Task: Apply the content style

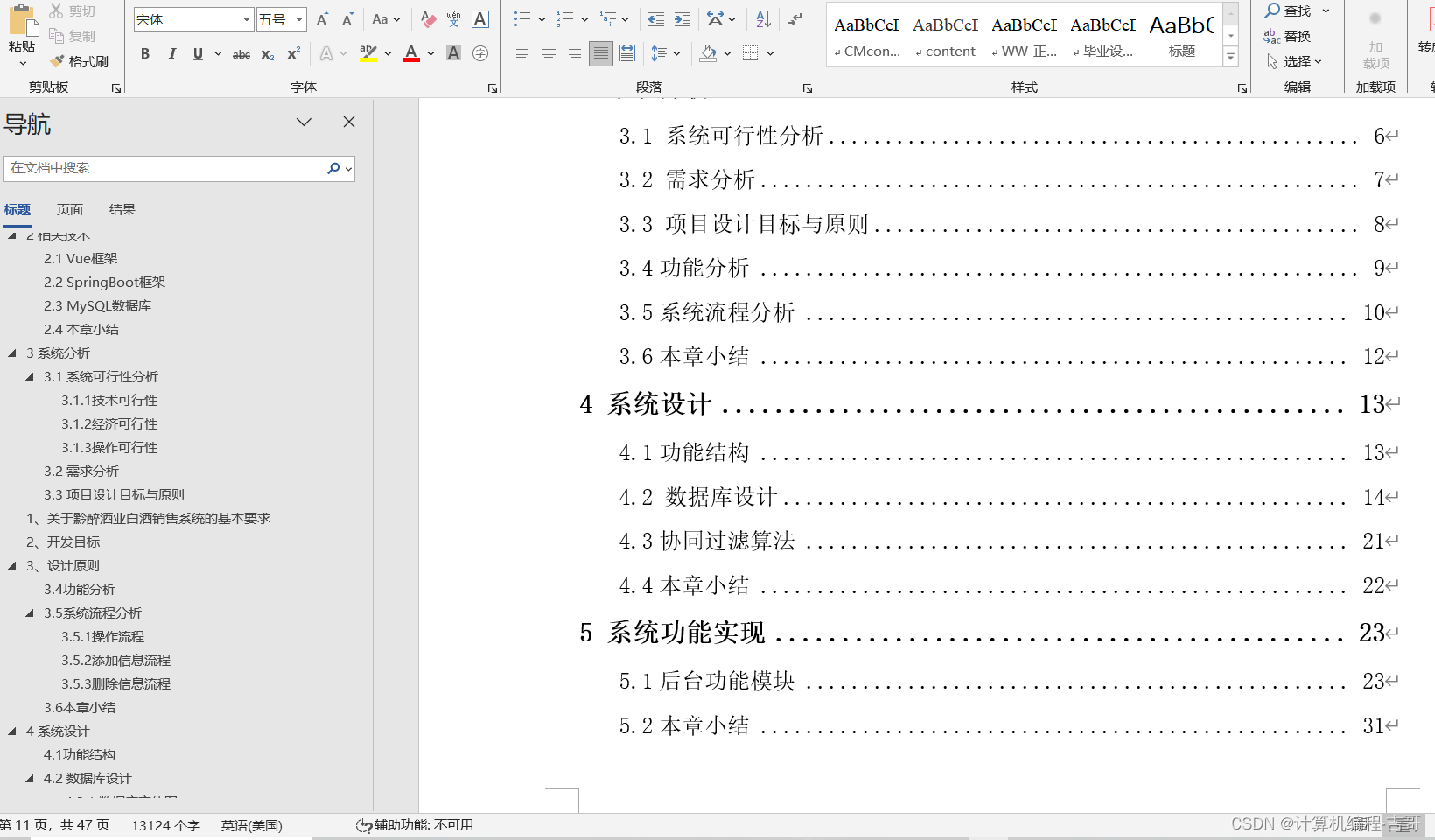Action: point(945,35)
